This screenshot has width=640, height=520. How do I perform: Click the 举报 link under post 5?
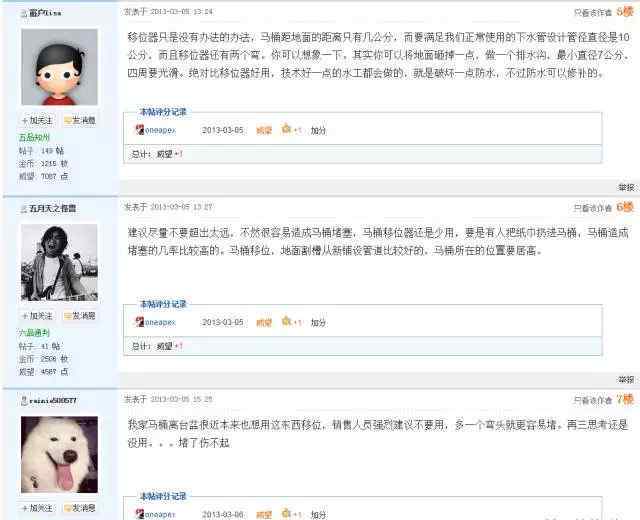[626, 187]
